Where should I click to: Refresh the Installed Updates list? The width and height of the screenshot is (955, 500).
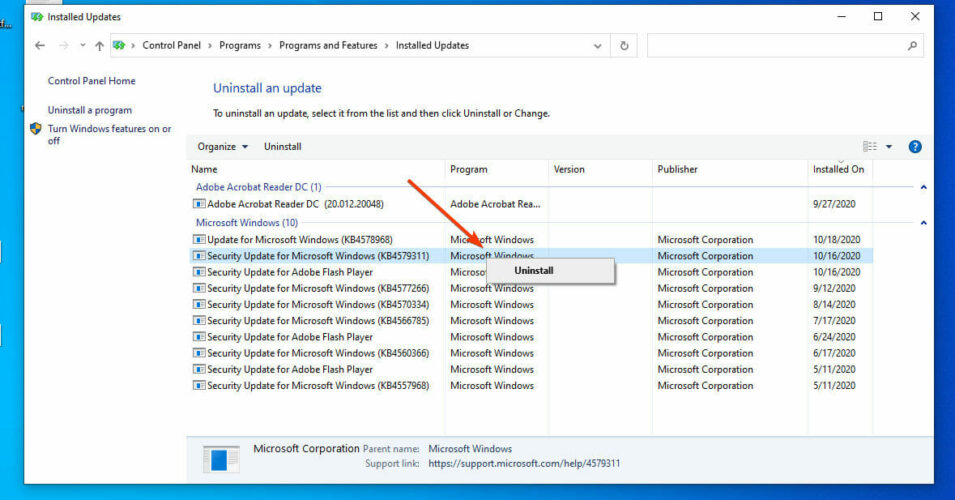coord(624,46)
